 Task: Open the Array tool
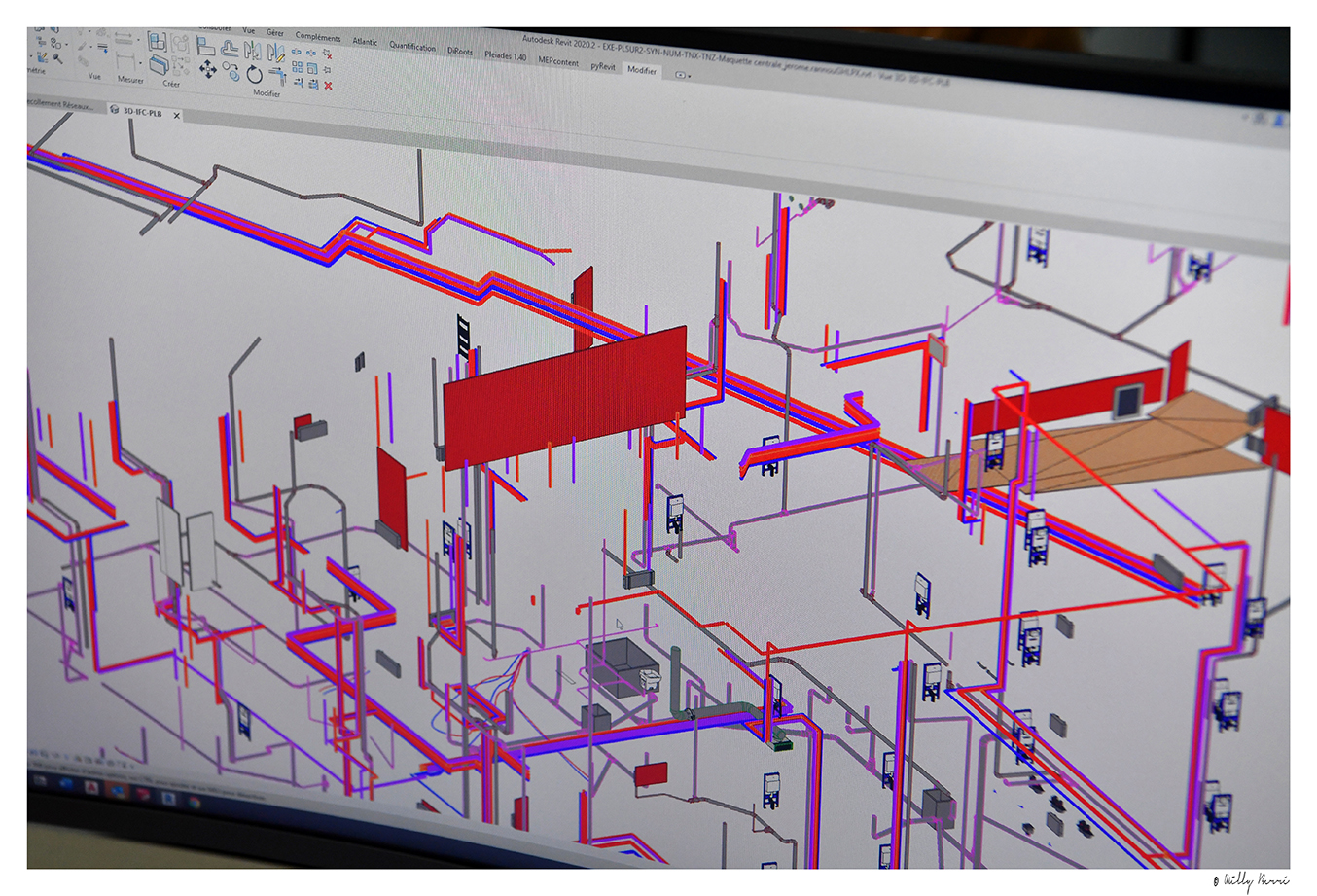click(298, 68)
